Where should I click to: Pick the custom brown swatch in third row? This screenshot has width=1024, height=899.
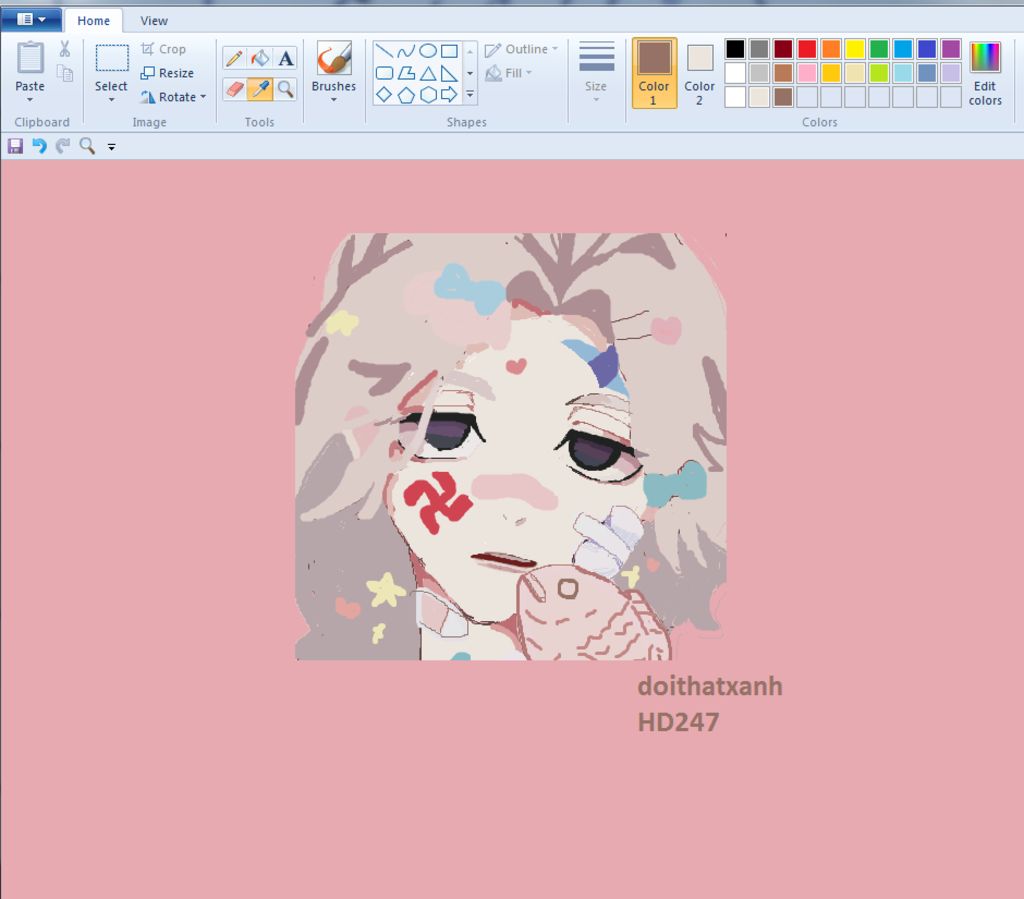(x=783, y=97)
